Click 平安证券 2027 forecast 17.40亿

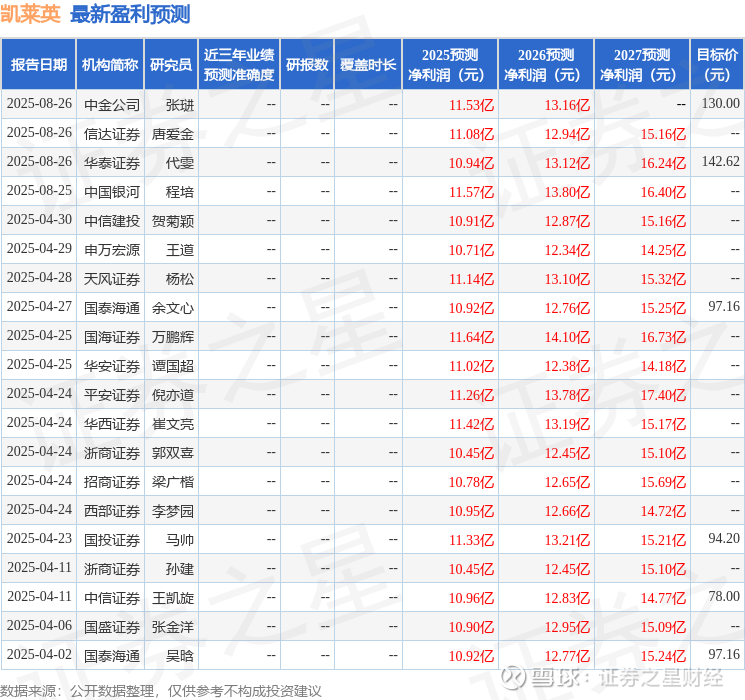(663, 395)
